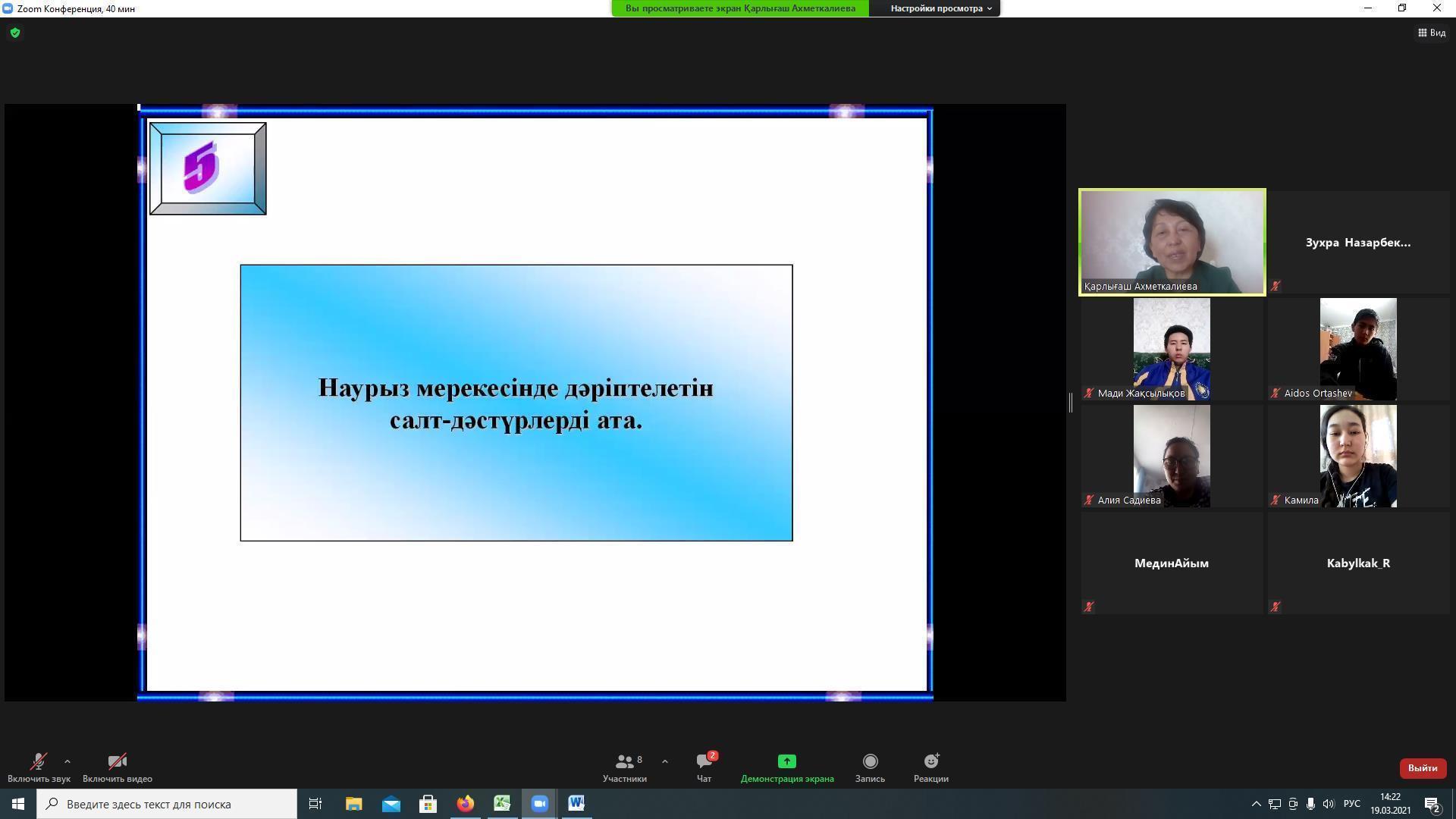This screenshot has width=1456, height=819.
Task: Start screen sharing with Демонстрация экрана
Action: coord(786,761)
